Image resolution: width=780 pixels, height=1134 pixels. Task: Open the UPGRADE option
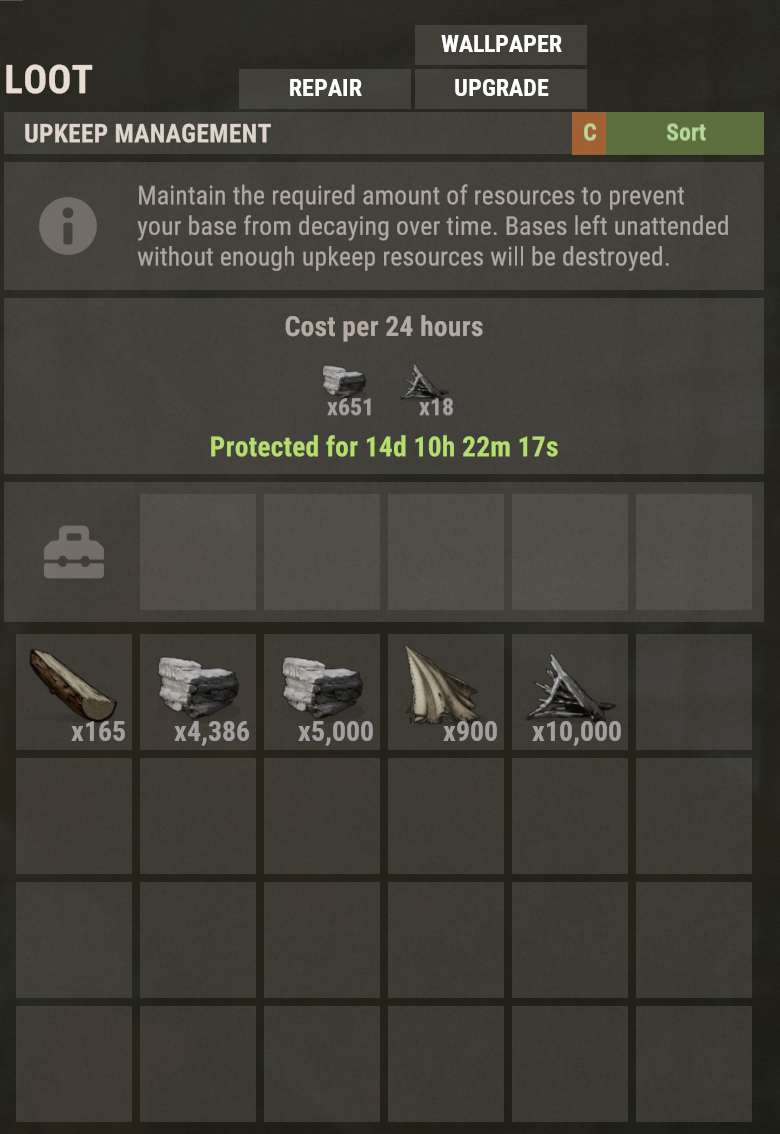pyautogui.click(x=501, y=88)
